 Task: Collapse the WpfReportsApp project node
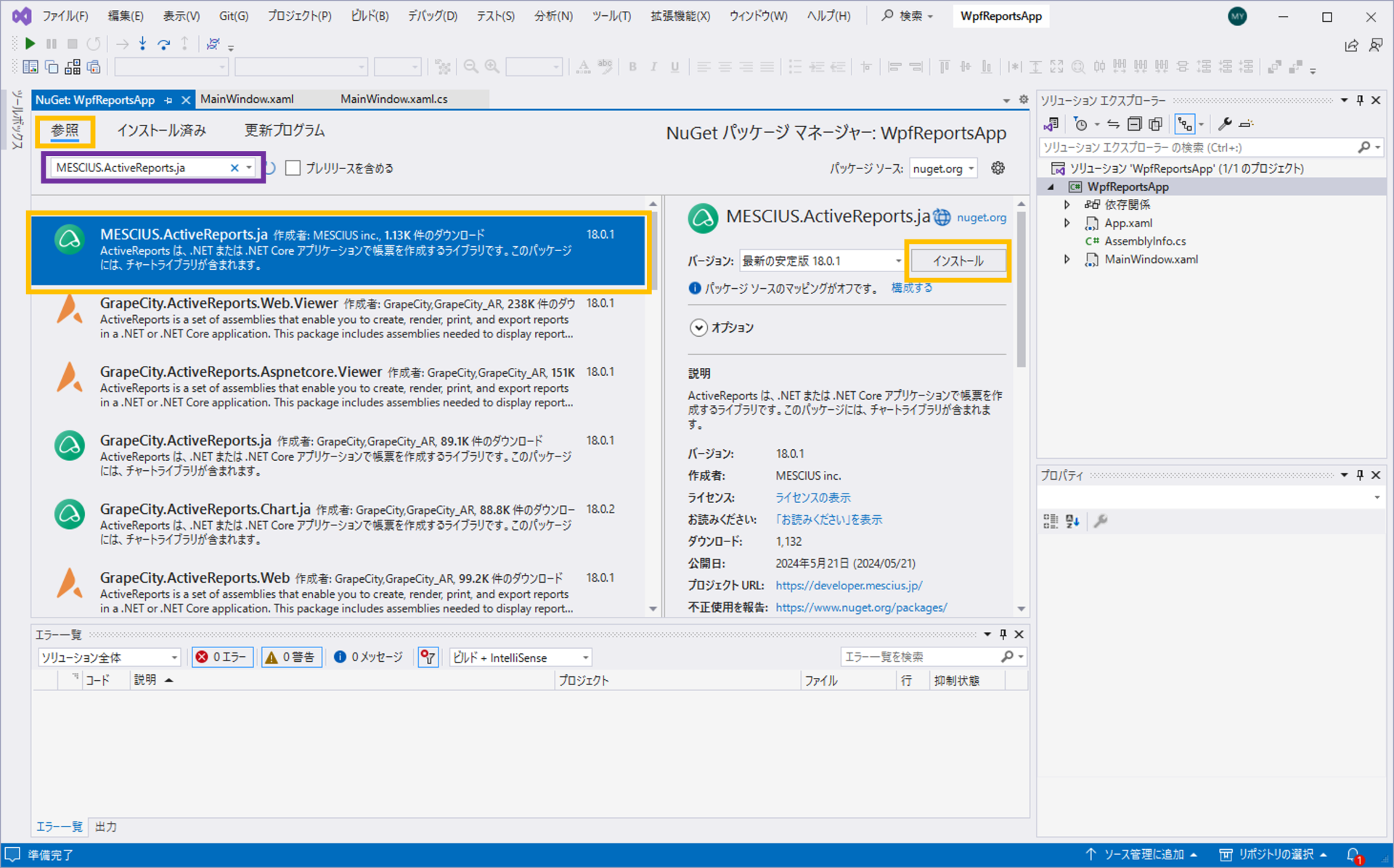tap(1051, 187)
